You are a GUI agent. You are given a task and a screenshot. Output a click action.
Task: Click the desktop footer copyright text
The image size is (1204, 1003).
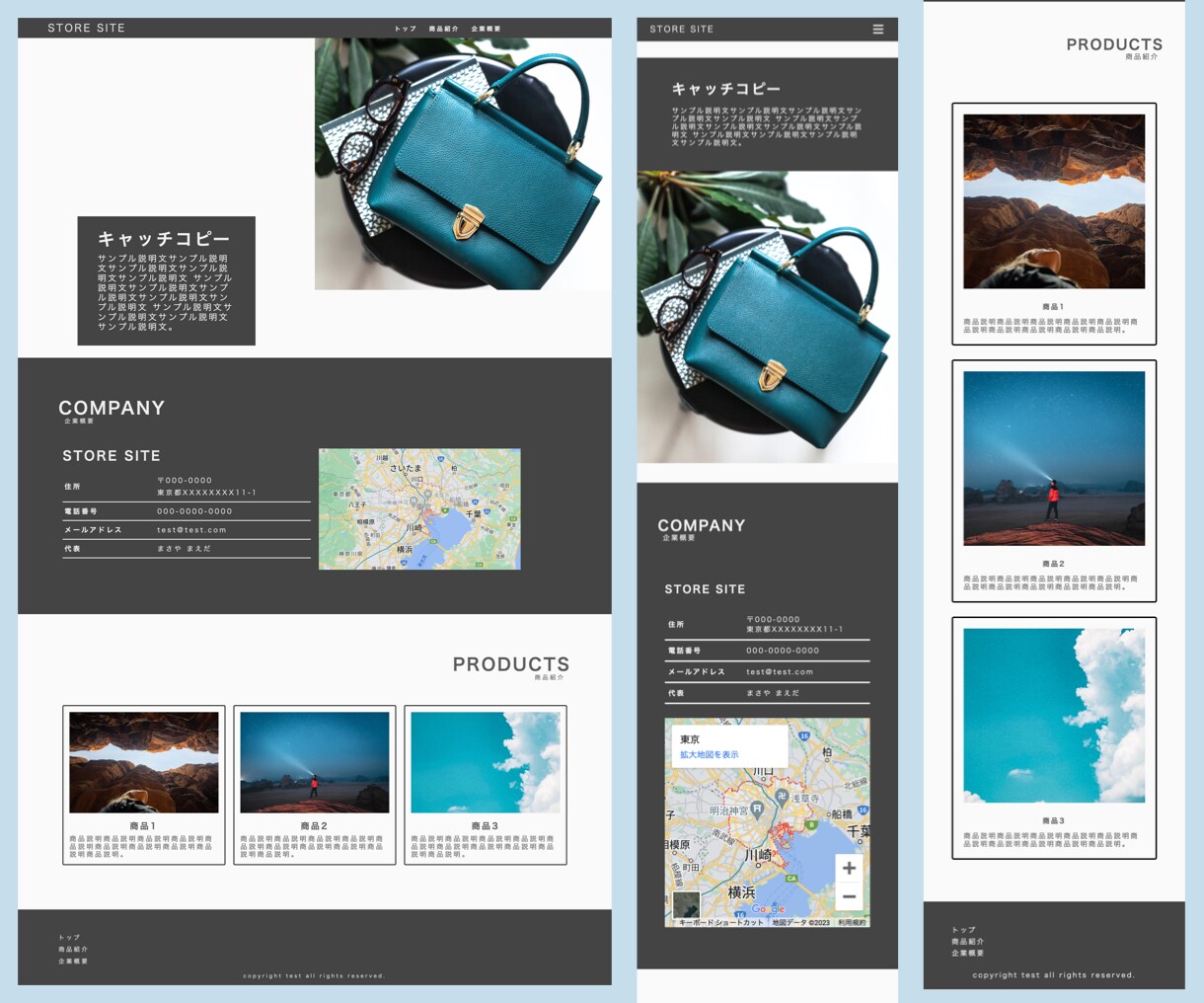pyautogui.click(x=314, y=976)
